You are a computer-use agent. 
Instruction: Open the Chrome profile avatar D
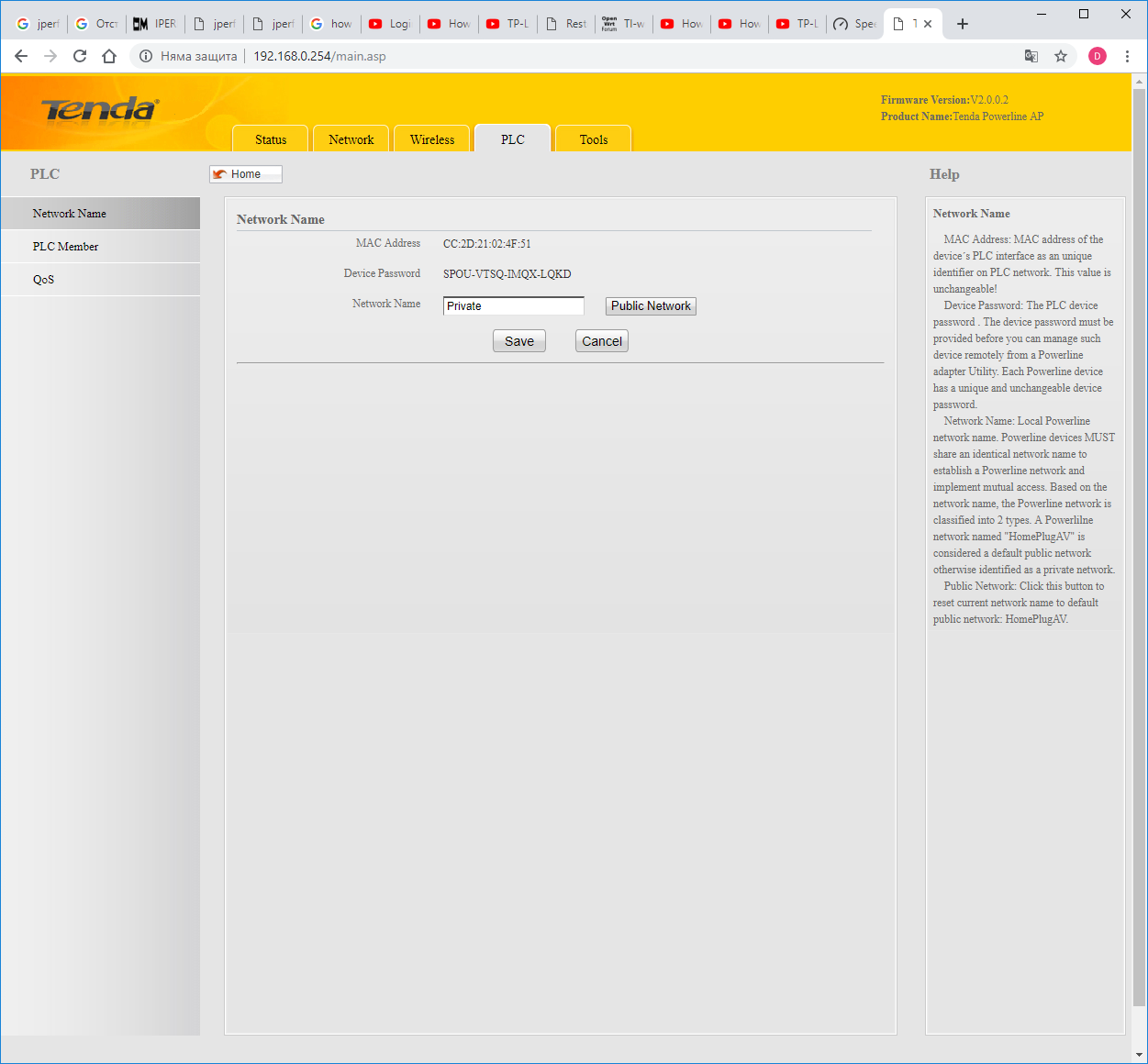pyautogui.click(x=1098, y=56)
